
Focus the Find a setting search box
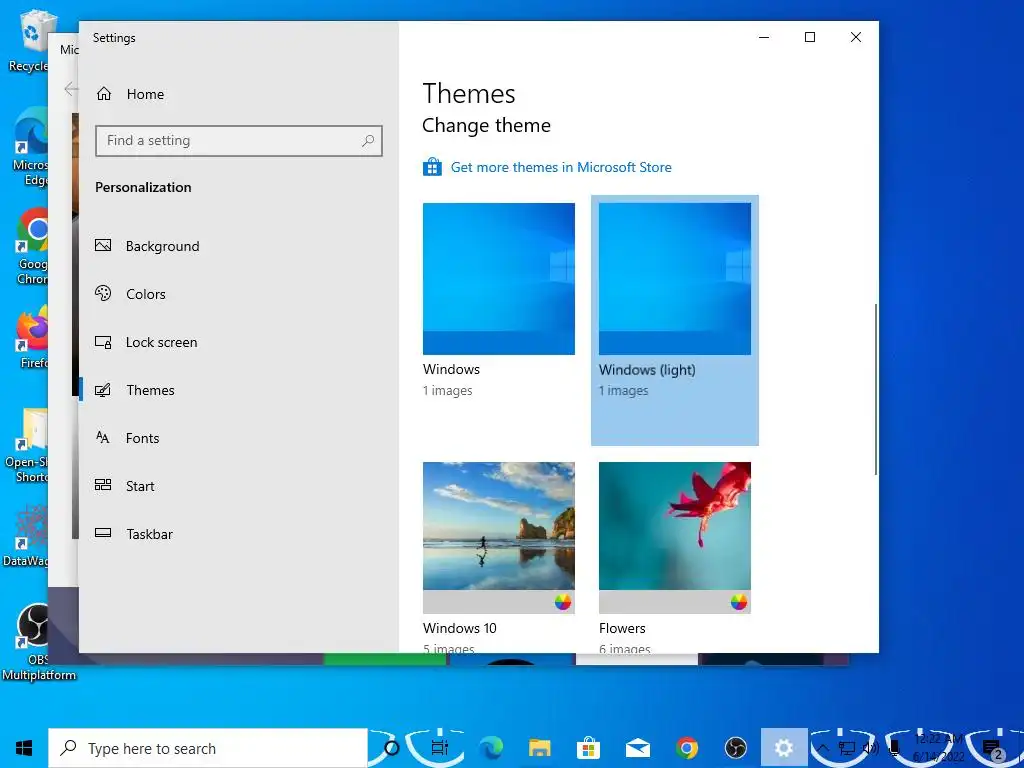coord(239,140)
